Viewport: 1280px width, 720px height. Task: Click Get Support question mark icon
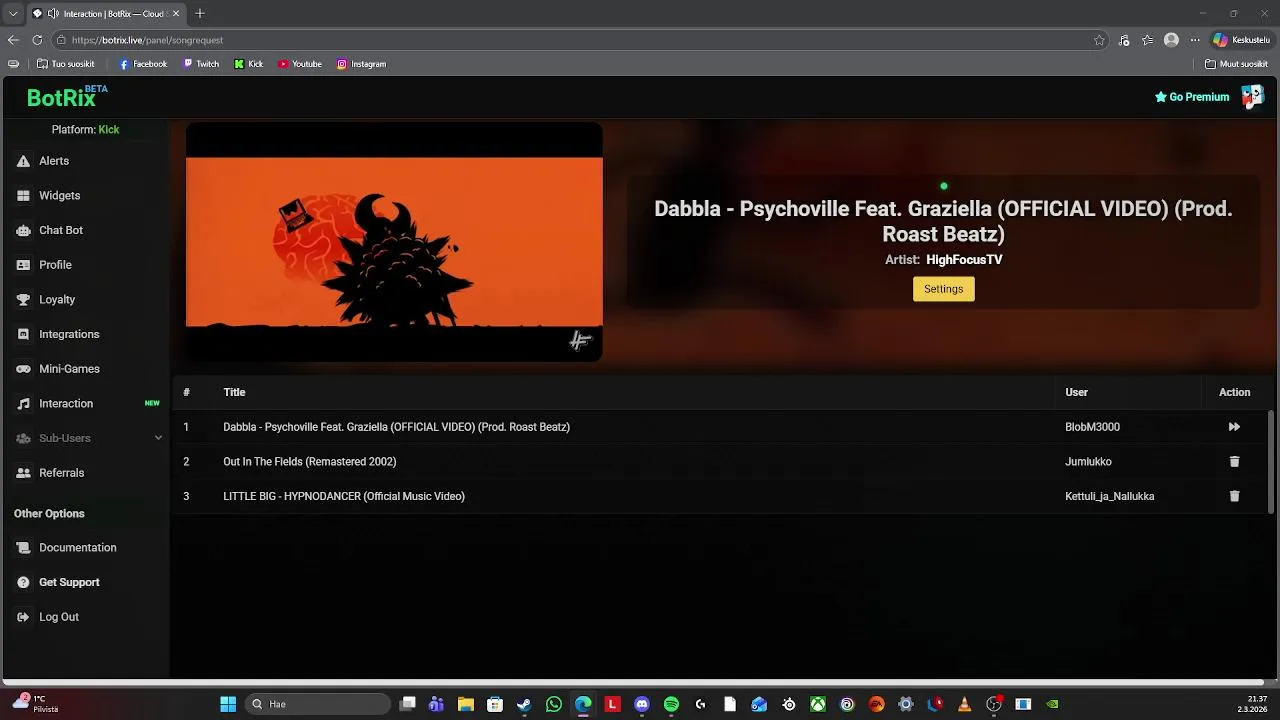[x=23, y=582]
